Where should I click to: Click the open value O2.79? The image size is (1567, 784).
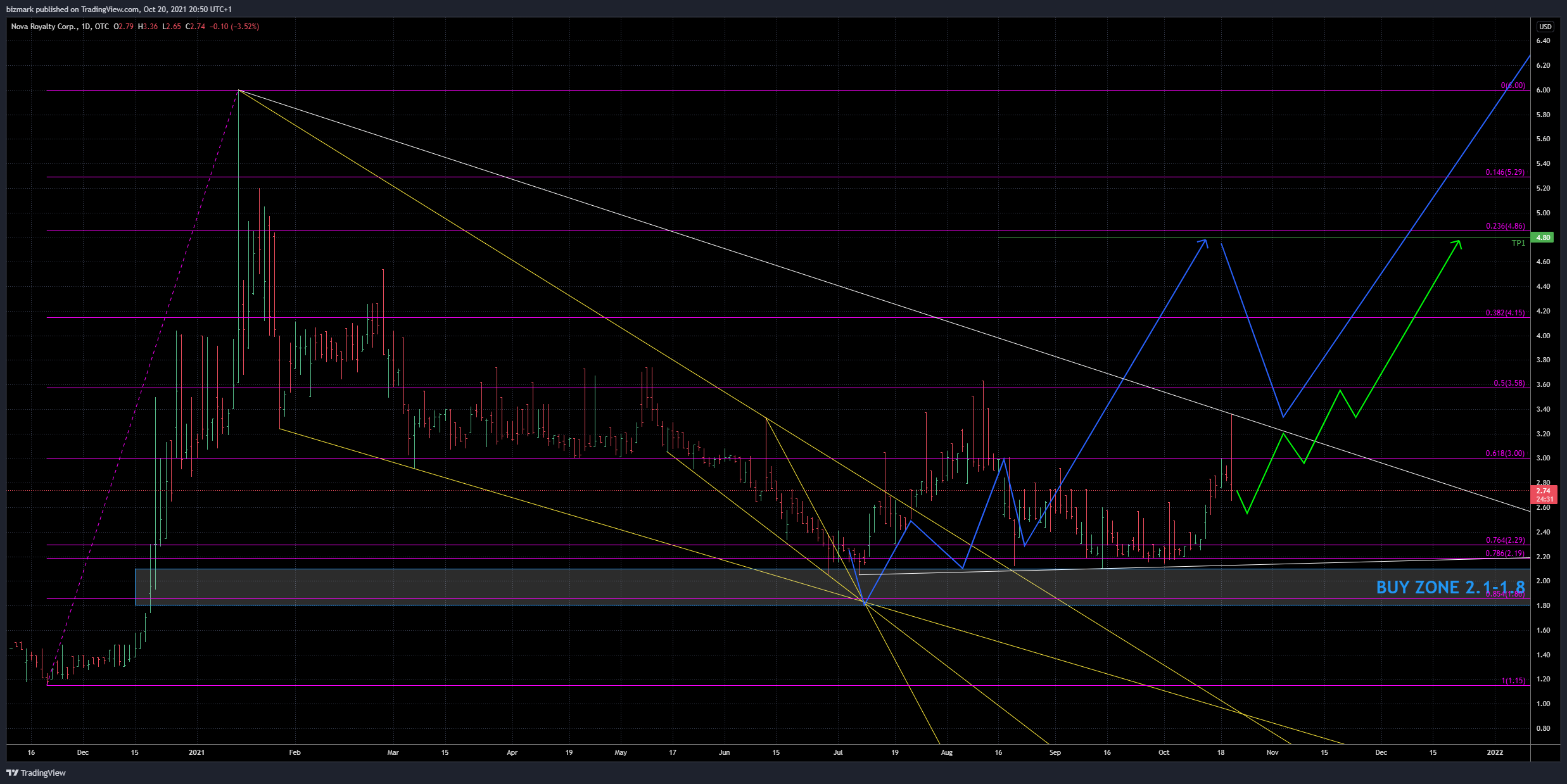coord(124,27)
